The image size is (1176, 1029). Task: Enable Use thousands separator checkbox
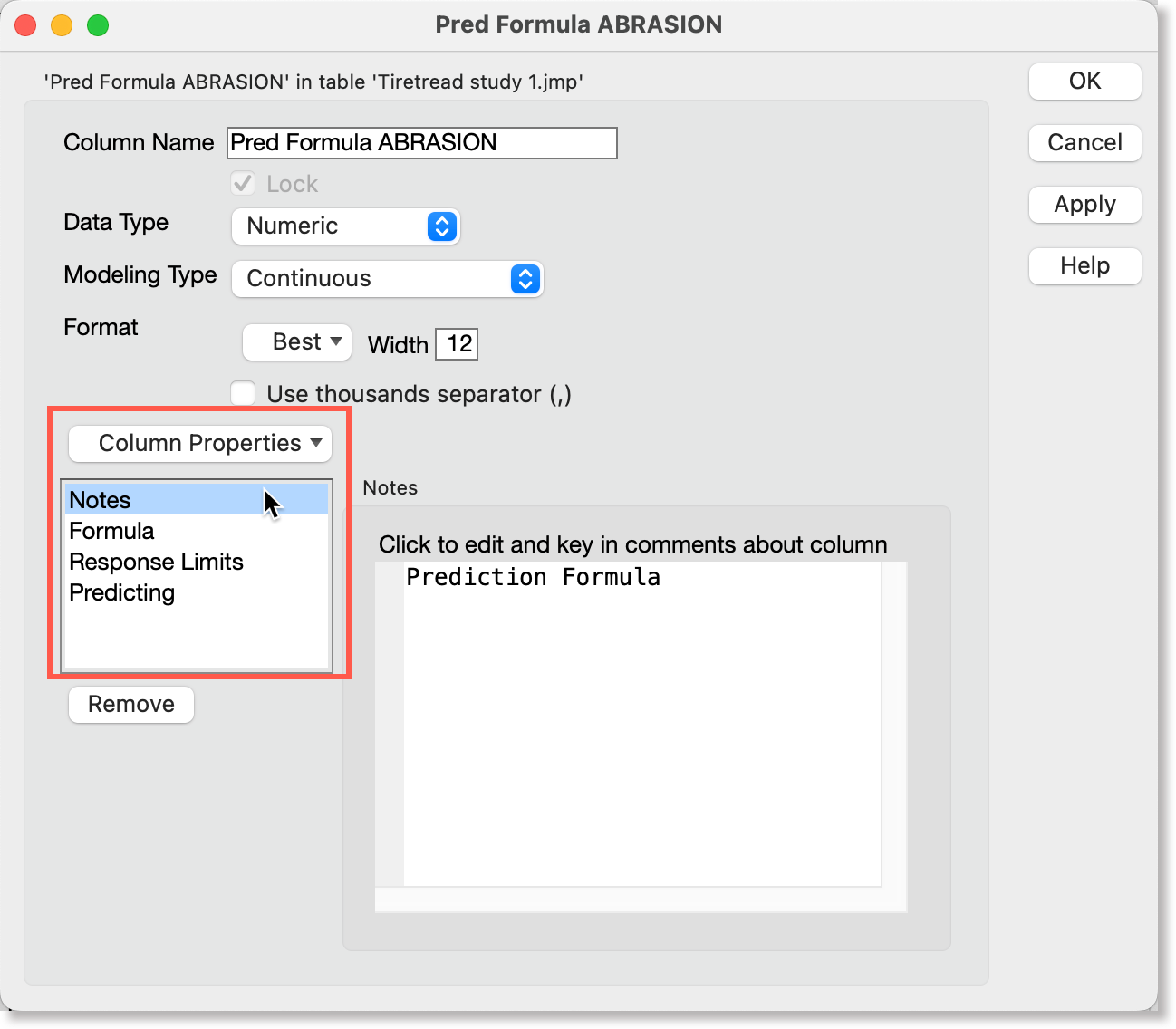click(243, 393)
